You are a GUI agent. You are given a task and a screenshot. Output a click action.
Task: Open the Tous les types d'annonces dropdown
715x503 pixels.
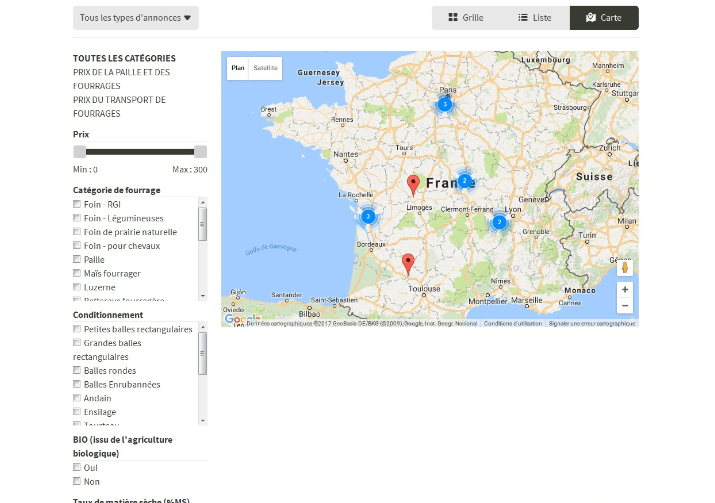136,18
